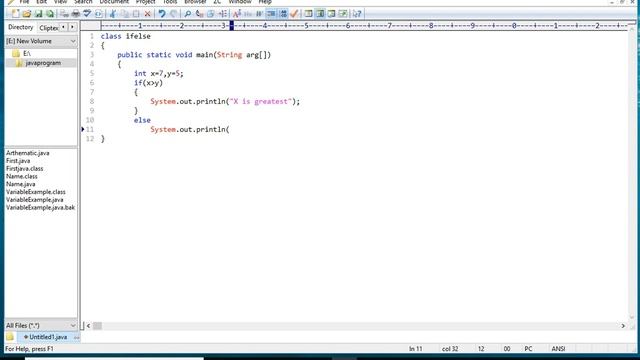Select First.java in file list
This screenshot has width=640, height=360.
coord(18,161)
